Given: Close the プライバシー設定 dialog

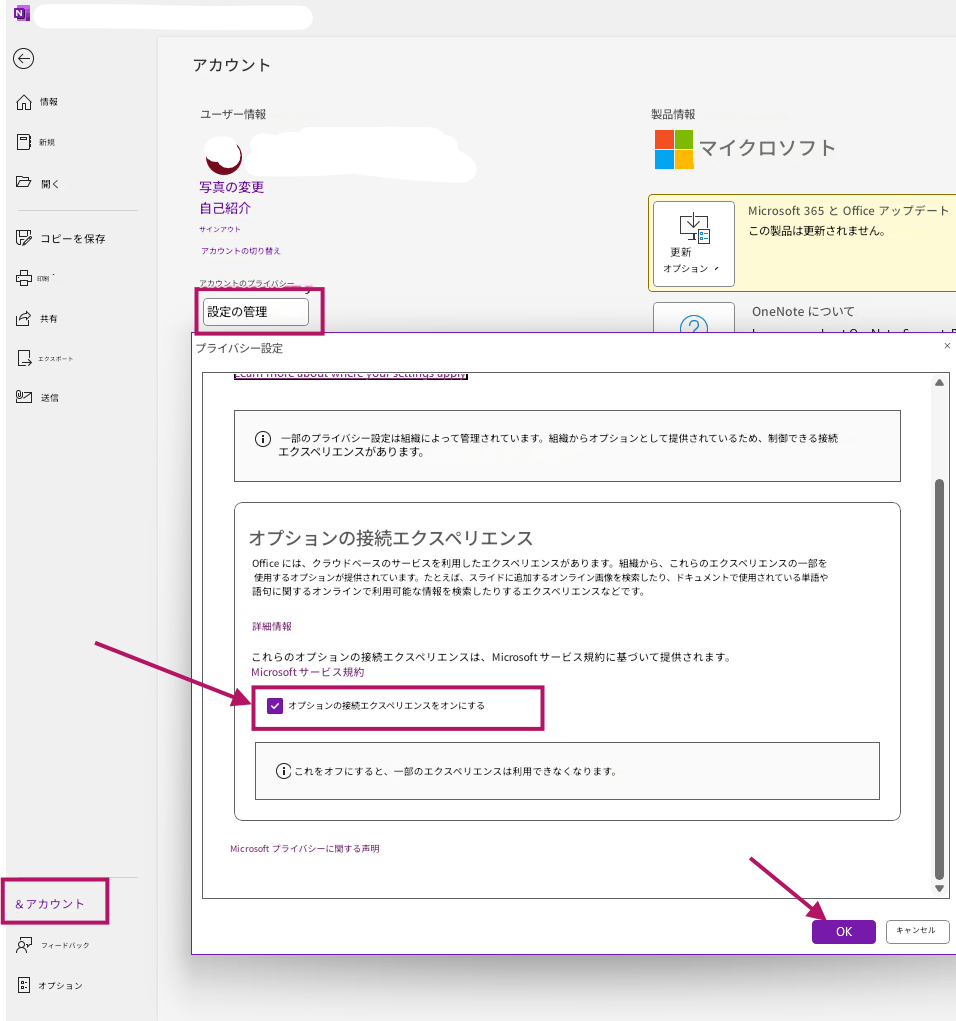Looking at the screenshot, I should [x=947, y=346].
